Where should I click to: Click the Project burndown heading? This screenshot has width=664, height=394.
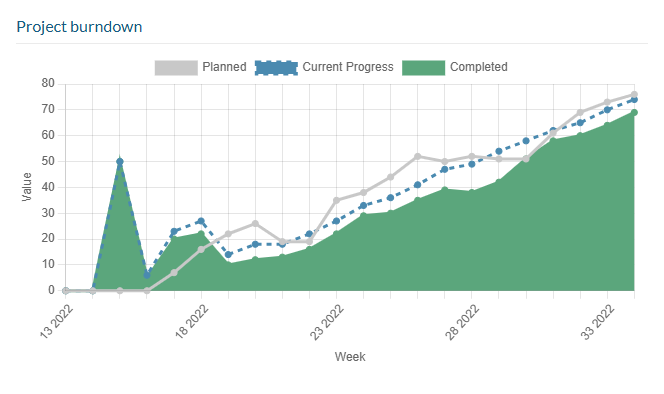pyautogui.click(x=79, y=27)
